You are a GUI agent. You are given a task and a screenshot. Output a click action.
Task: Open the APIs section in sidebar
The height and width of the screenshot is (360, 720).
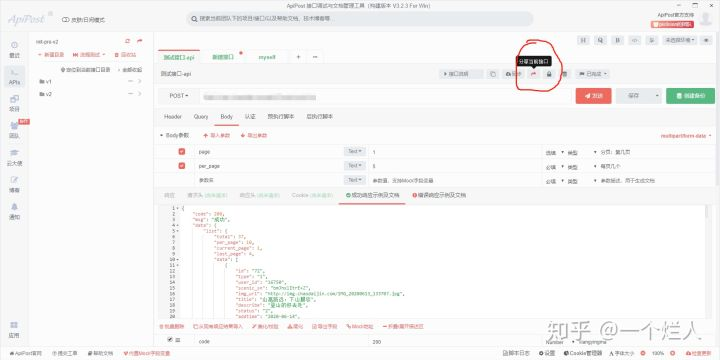click(14, 77)
